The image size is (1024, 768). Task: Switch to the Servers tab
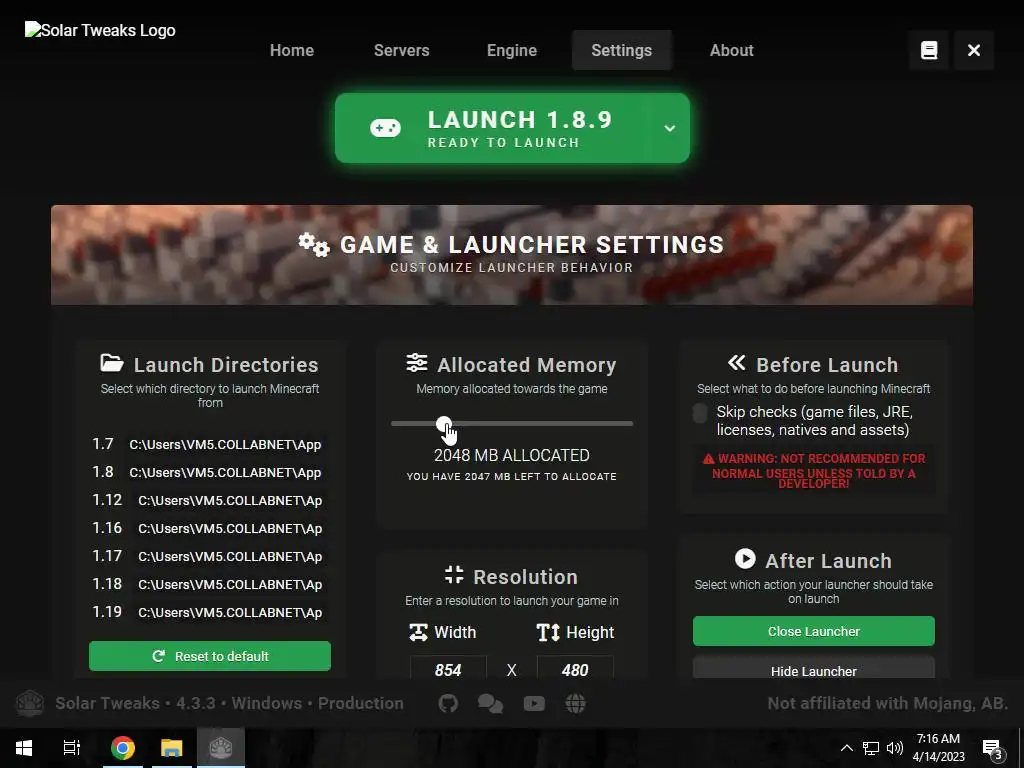pyautogui.click(x=402, y=50)
